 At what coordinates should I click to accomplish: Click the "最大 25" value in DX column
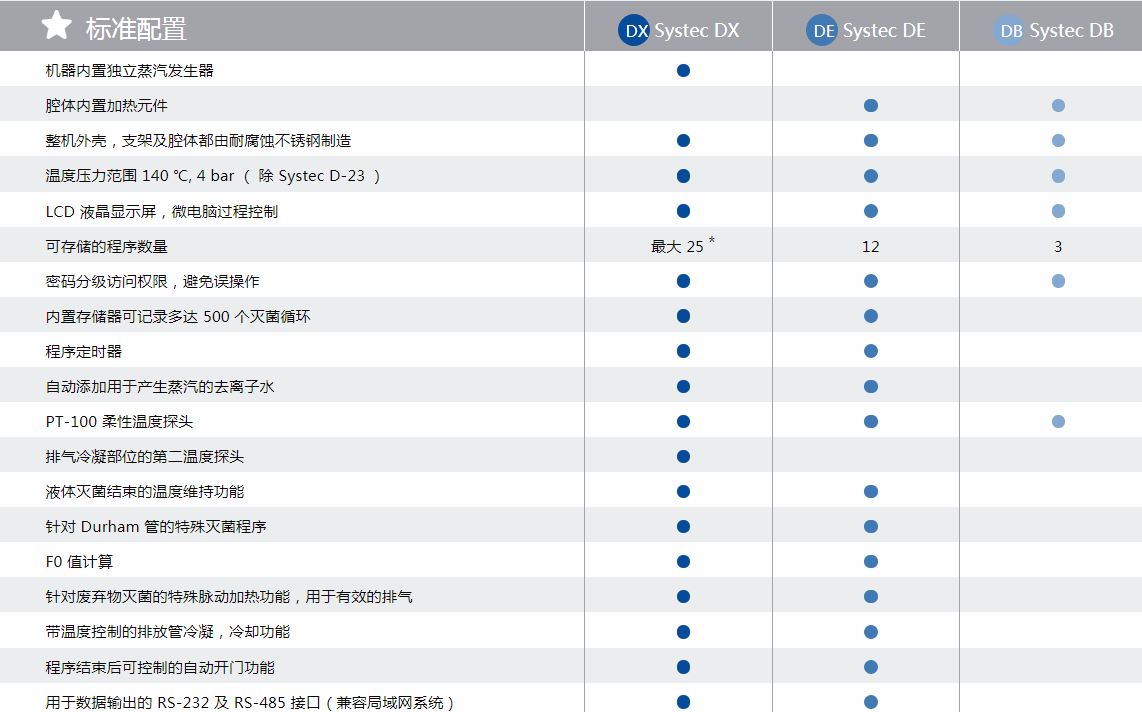click(x=678, y=246)
